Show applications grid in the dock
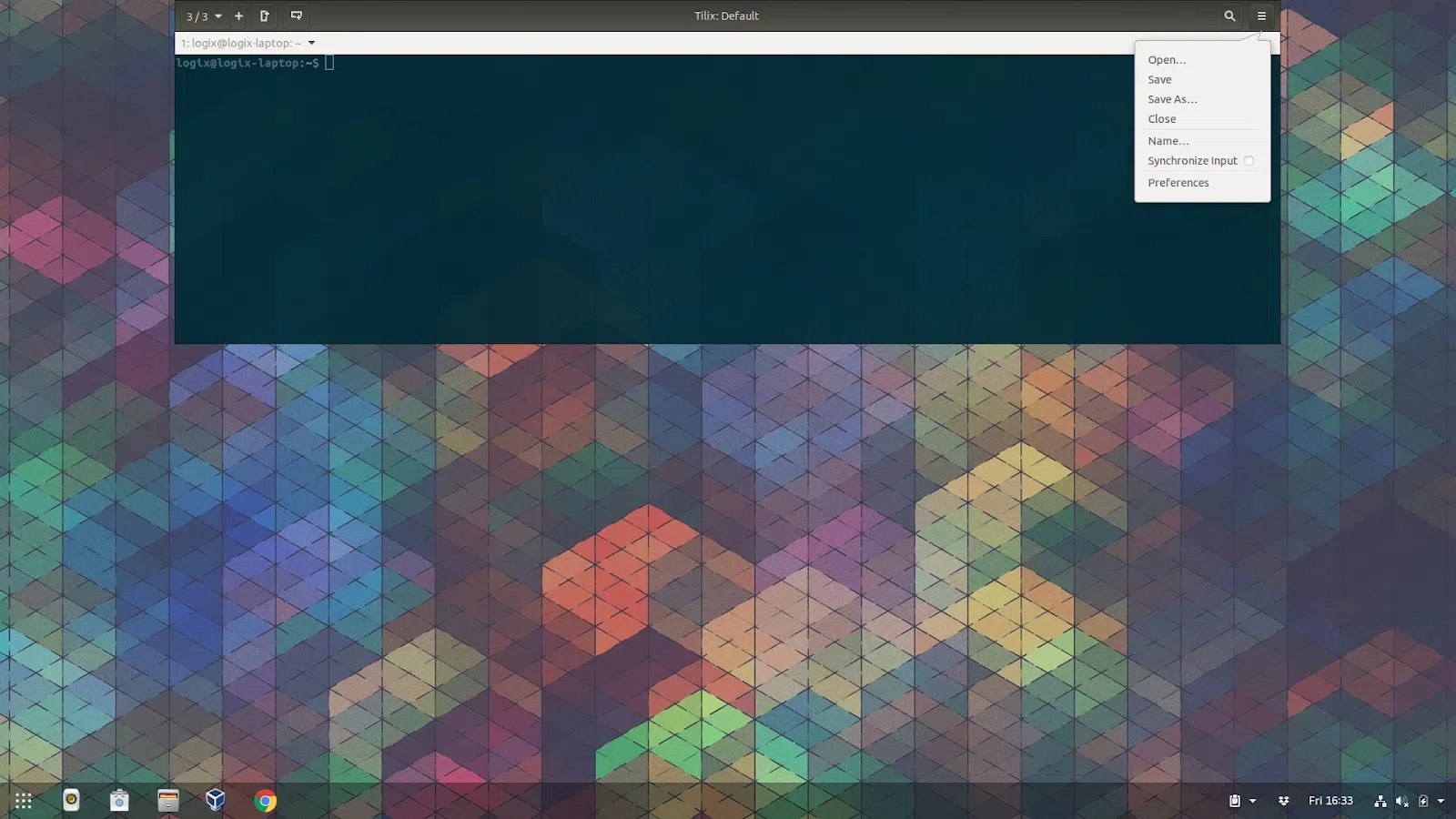Viewport: 1456px width, 819px height. 24,801
